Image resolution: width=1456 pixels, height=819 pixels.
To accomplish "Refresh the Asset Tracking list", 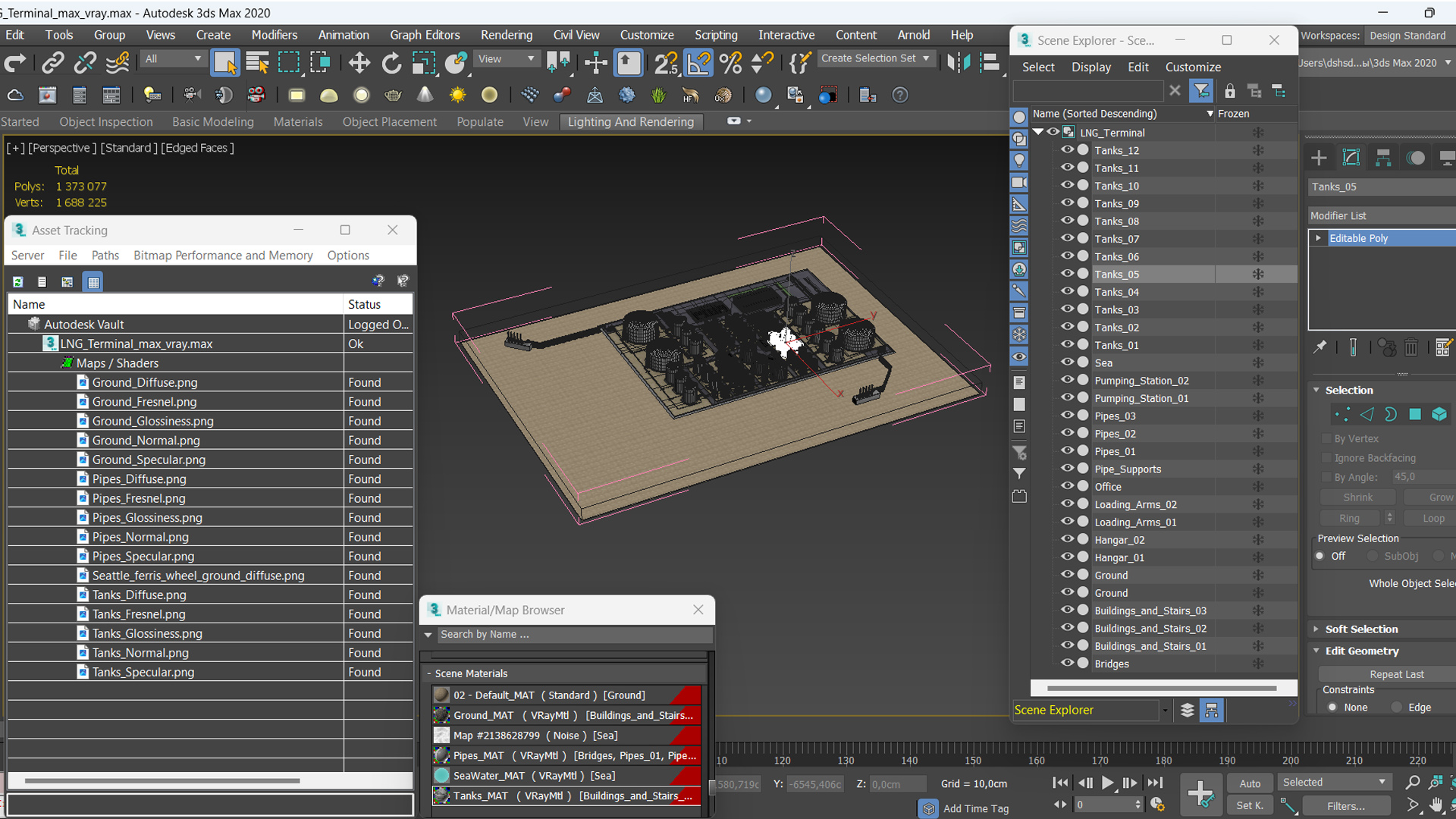I will pos(17,282).
